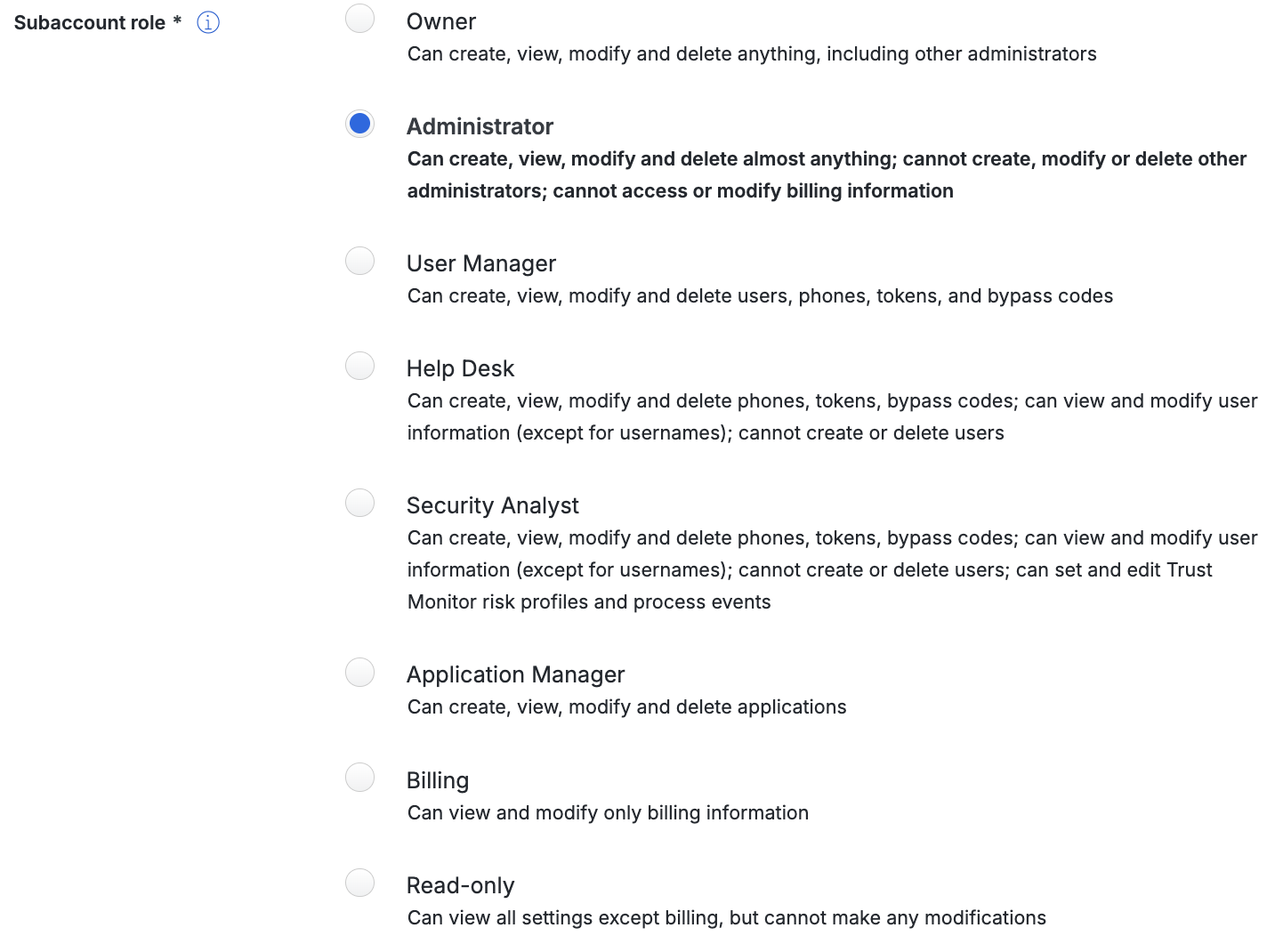This screenshot has height=952, width=1283.
Task: Click the "Help Desk" role title
Action: [x=460, y=368]
